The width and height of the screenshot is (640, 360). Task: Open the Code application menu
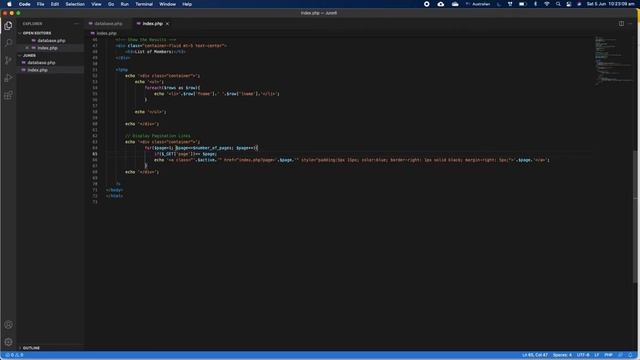pyautogui.click(x=24, y=4)
